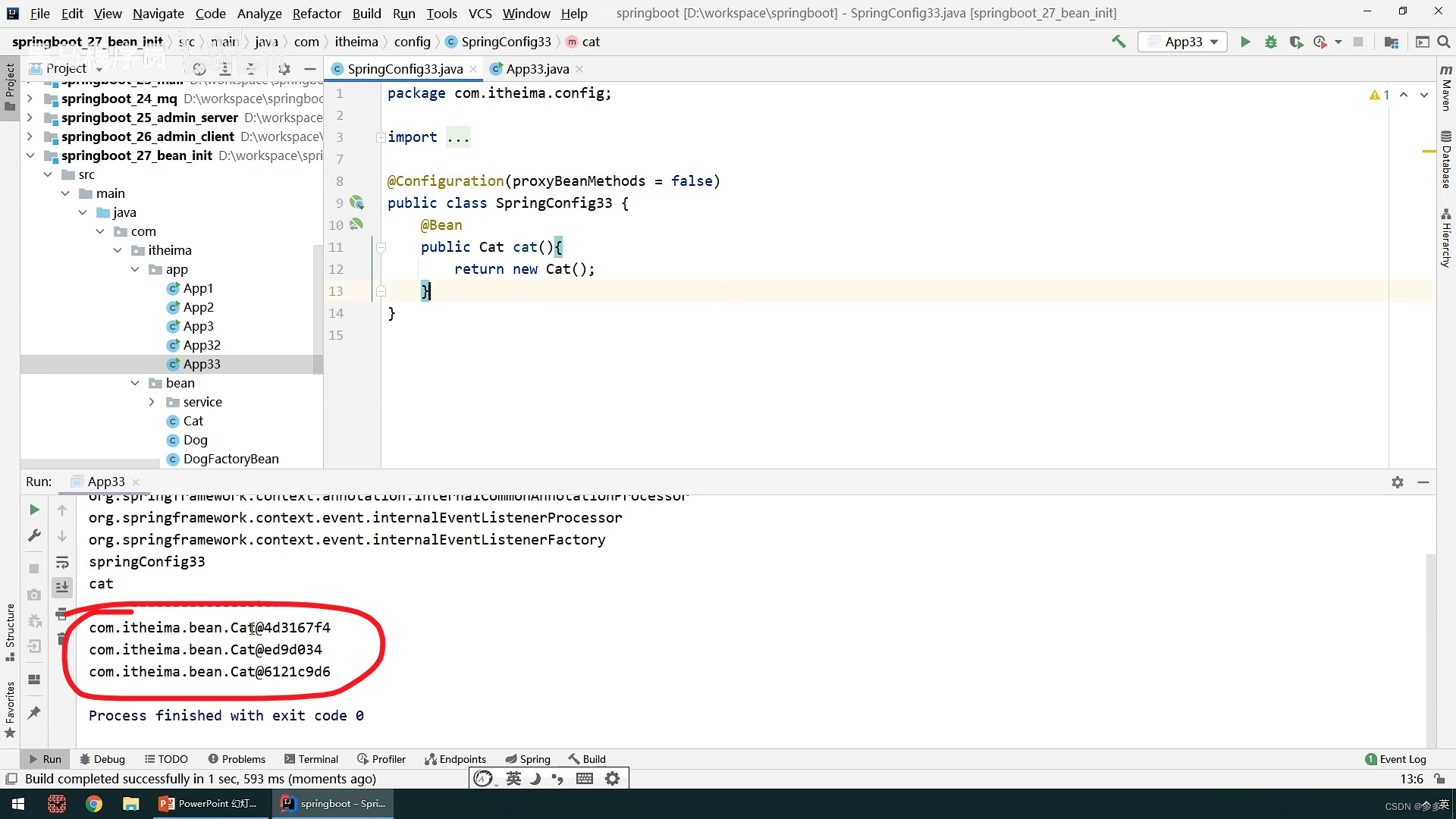Click the Scroll to End console icon
This screenshot has width=1456, height=819.
[62, 587]
